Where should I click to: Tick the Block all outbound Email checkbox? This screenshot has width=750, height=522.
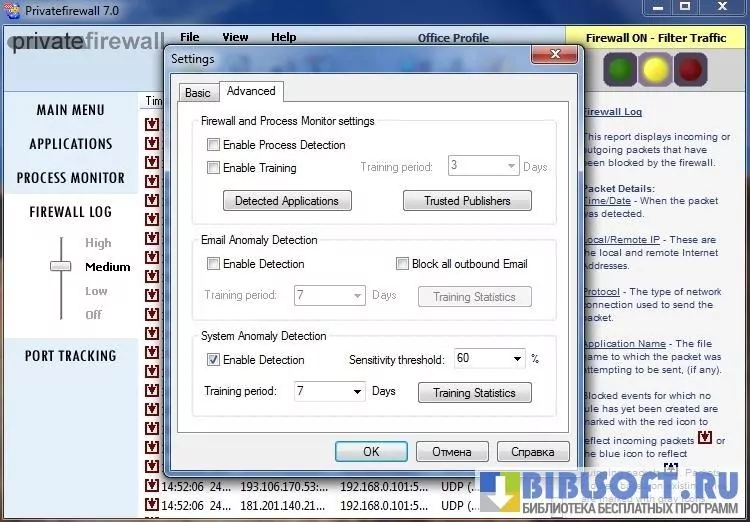coord(403,264)
